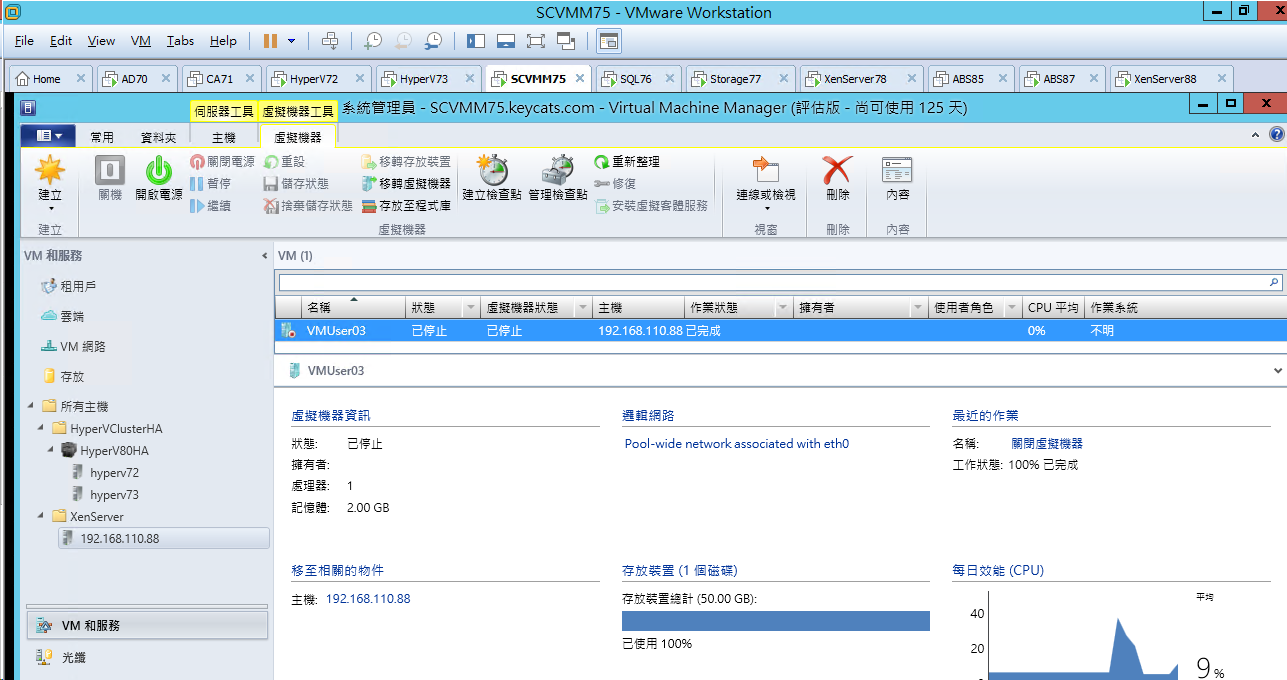1287x680 pixels.
Task: Click VMware unity mode icon
Action: tap(566, 41)
